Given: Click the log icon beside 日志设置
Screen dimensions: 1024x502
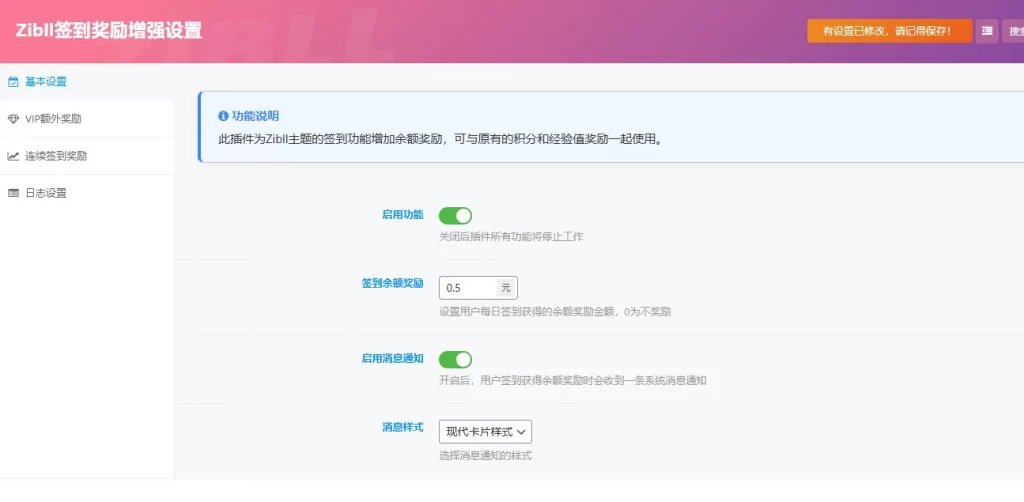Looking at the screenshot, I should (13, 193).
